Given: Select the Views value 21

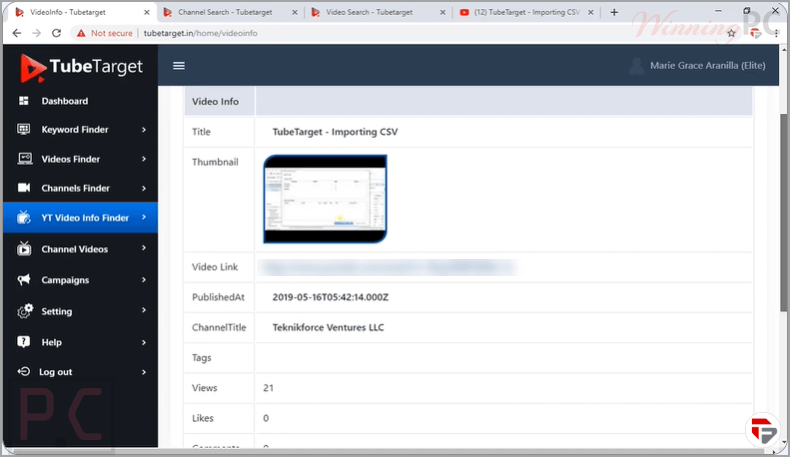Looking at the screenshot, I should [x=268, y=388].
